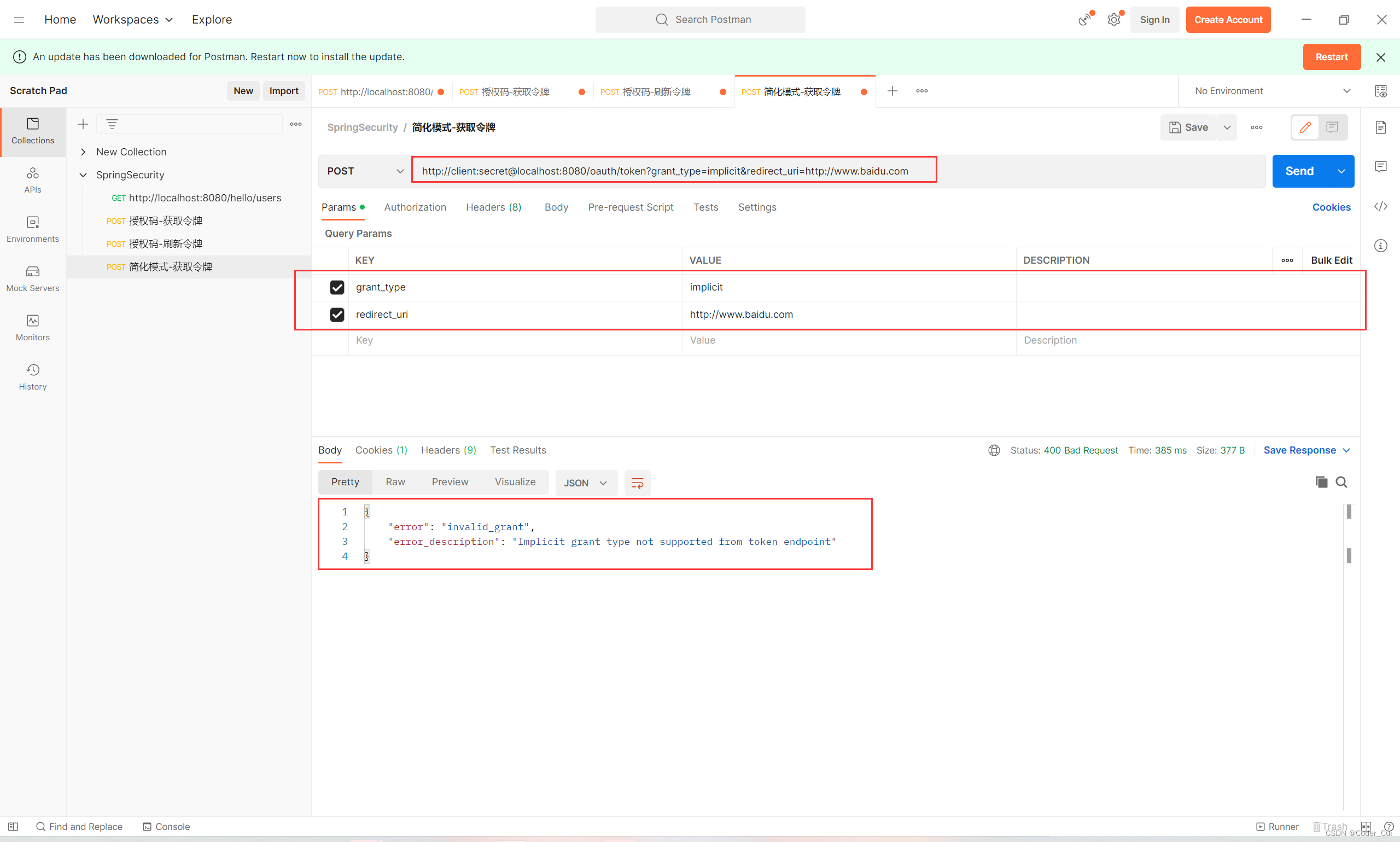
Task: Open the settings gear icon
Action: [x=1113, y=20]
